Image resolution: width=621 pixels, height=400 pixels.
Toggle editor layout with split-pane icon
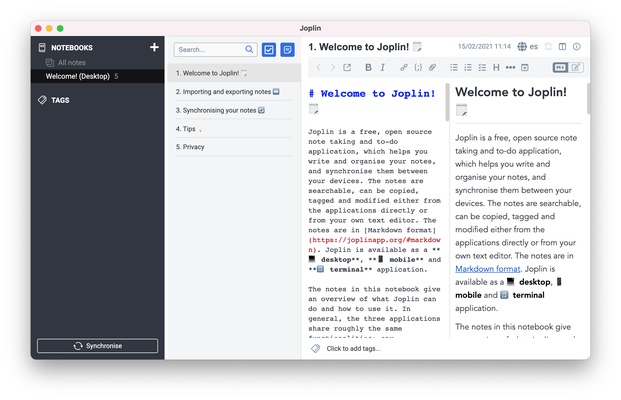(x=562, y=47)
